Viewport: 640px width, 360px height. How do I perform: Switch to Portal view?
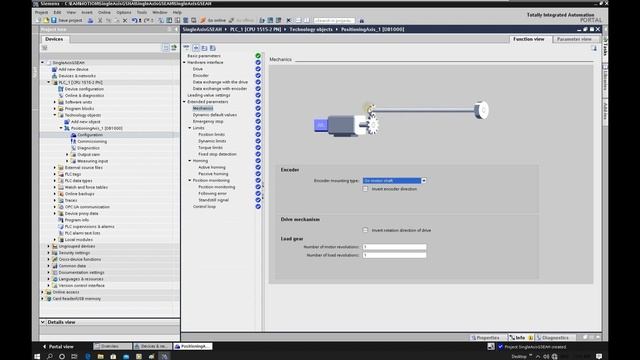point(58,347)
